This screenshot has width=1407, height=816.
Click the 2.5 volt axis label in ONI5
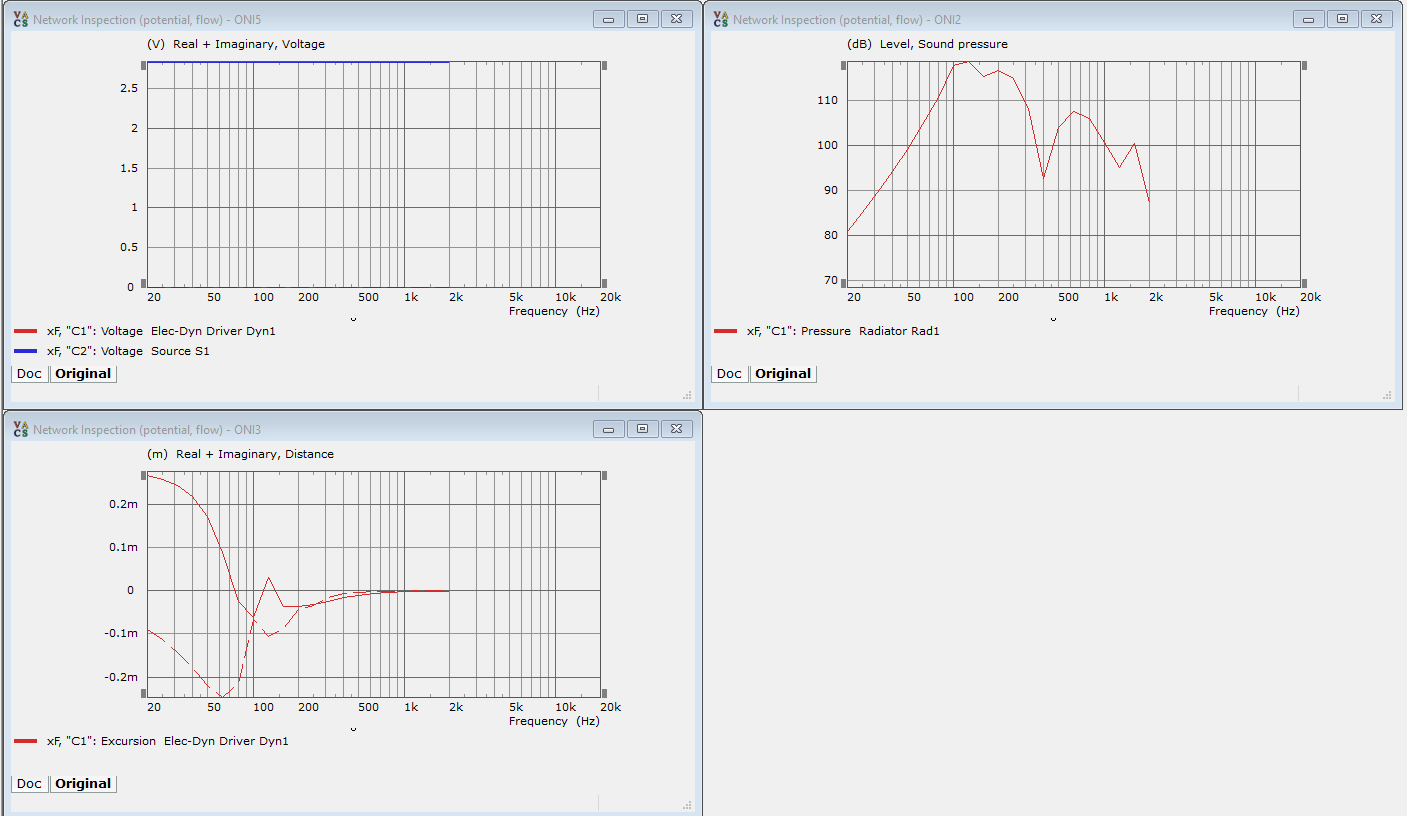pyautogui.click(x=128, y=88)
